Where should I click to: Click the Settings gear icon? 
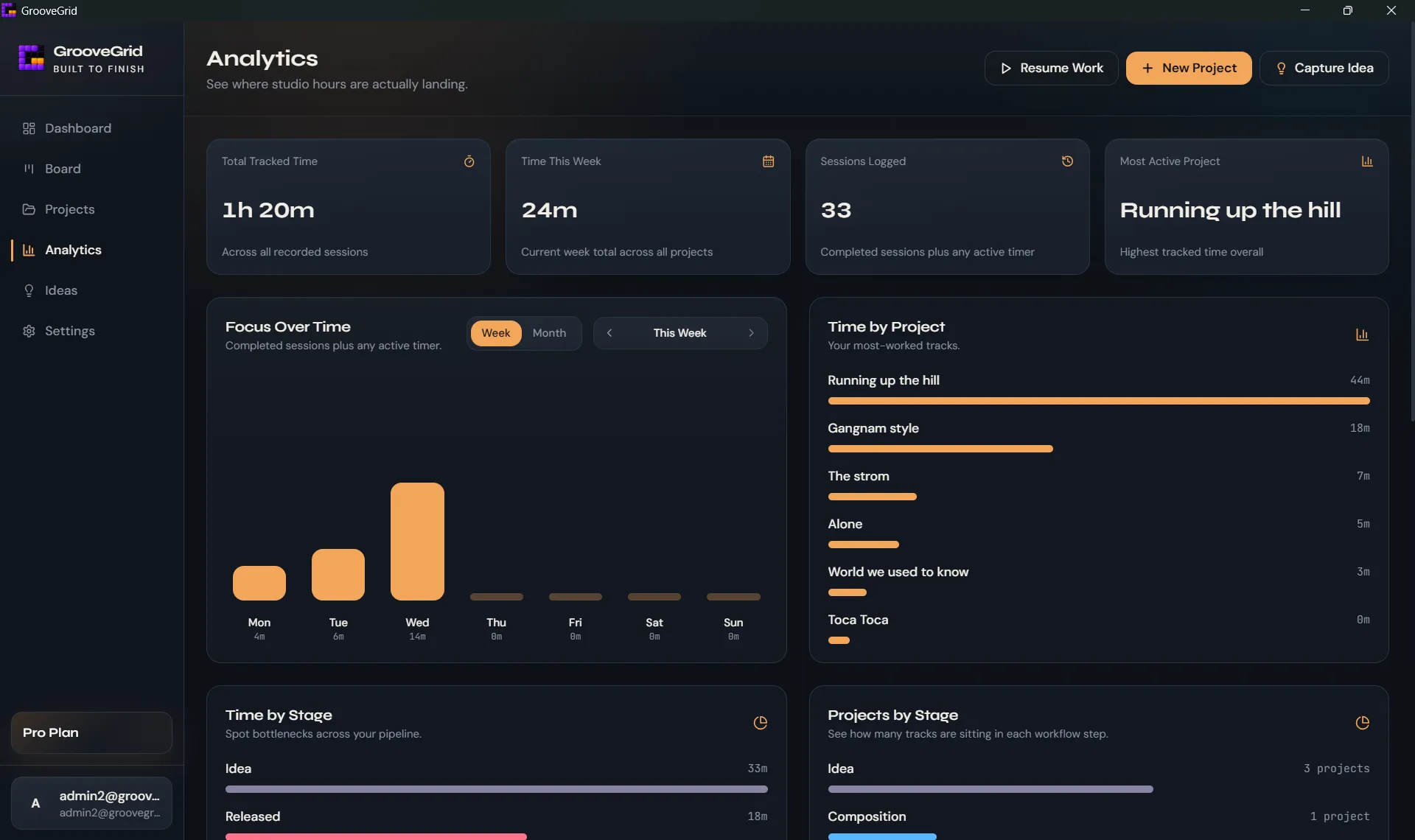[x=29, y=331]
